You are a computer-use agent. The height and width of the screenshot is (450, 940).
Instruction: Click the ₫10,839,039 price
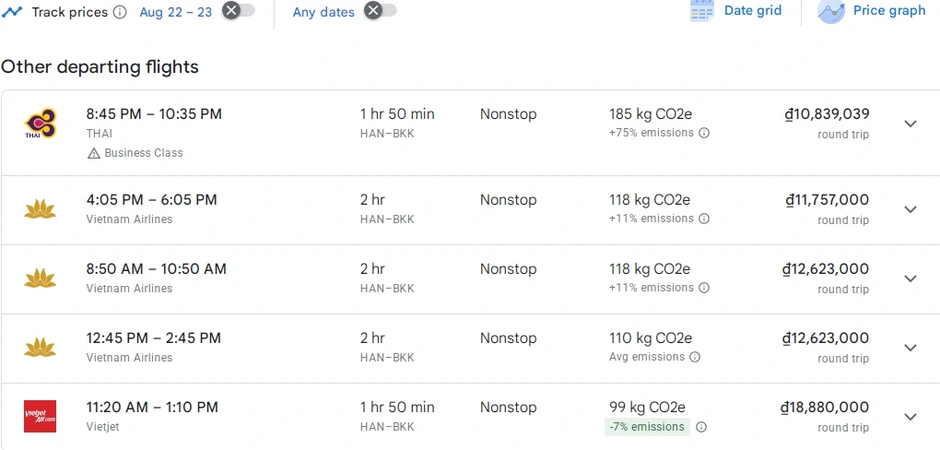click(x=827, y=114)
